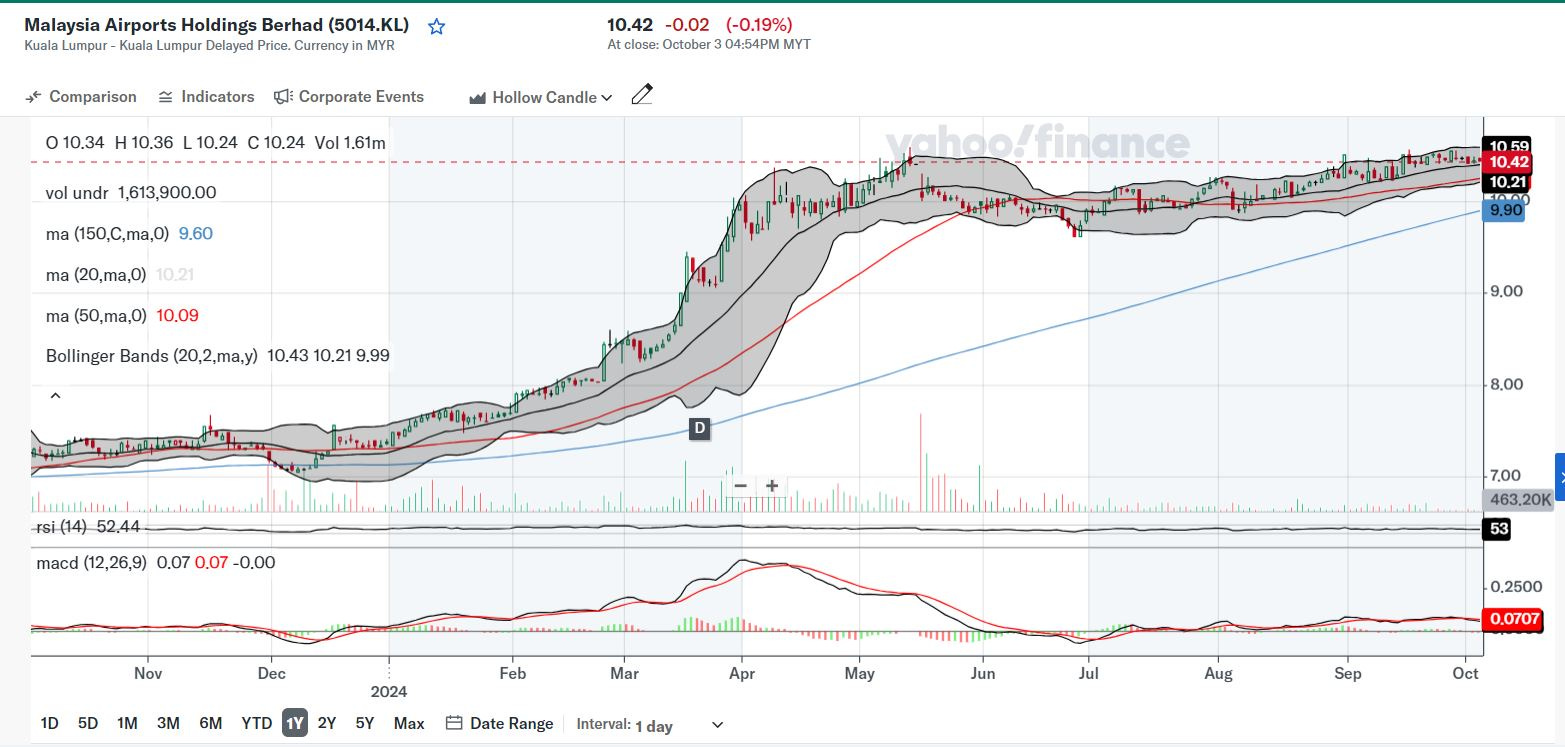Click the Corporate Events megaphone icon

283,97
